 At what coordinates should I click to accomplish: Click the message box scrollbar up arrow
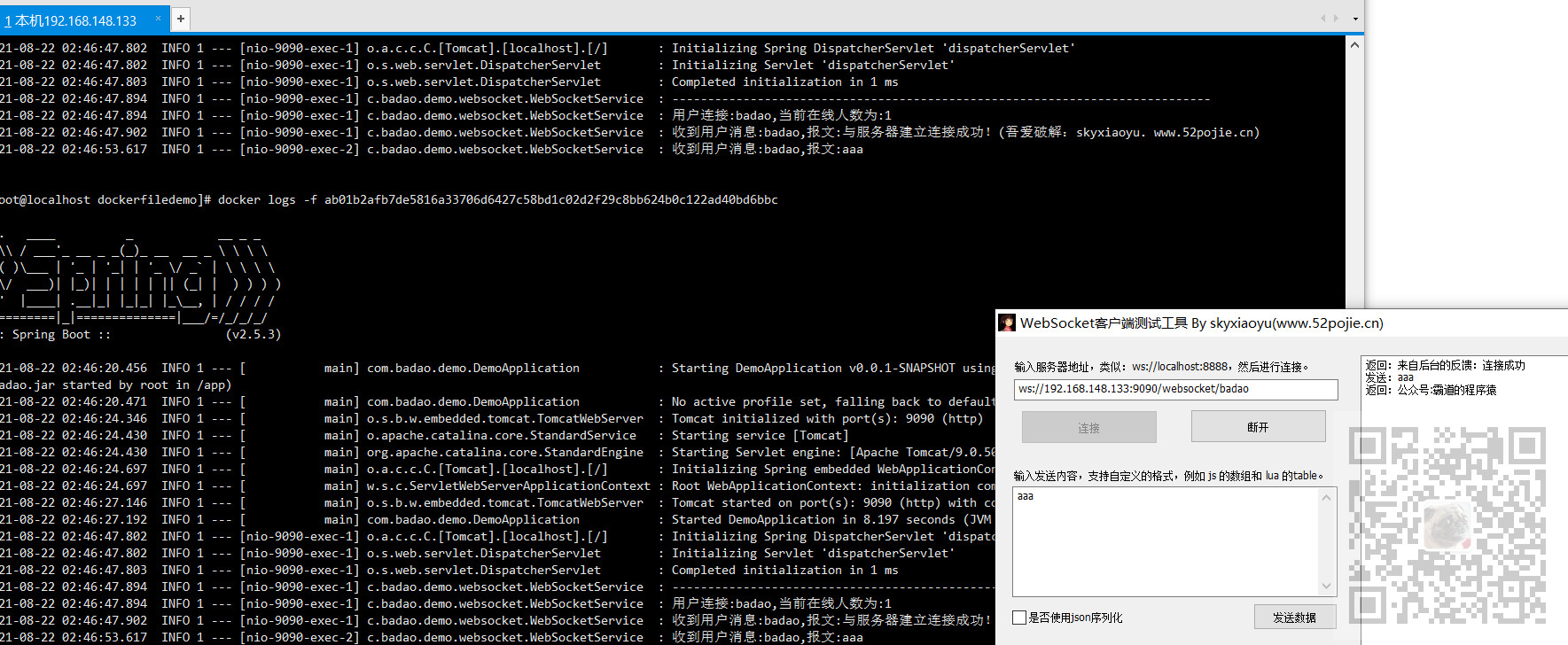pyautogui.click(x=1327, y=497)
